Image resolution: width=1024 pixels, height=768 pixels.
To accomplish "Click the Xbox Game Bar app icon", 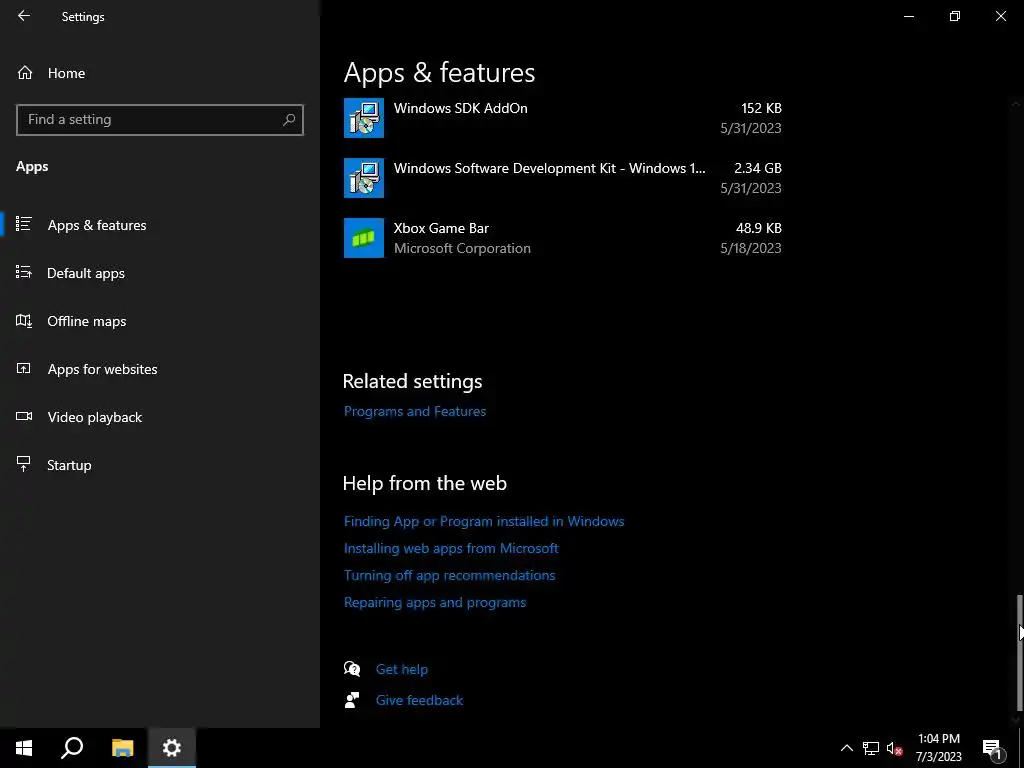I will (364, 238).
